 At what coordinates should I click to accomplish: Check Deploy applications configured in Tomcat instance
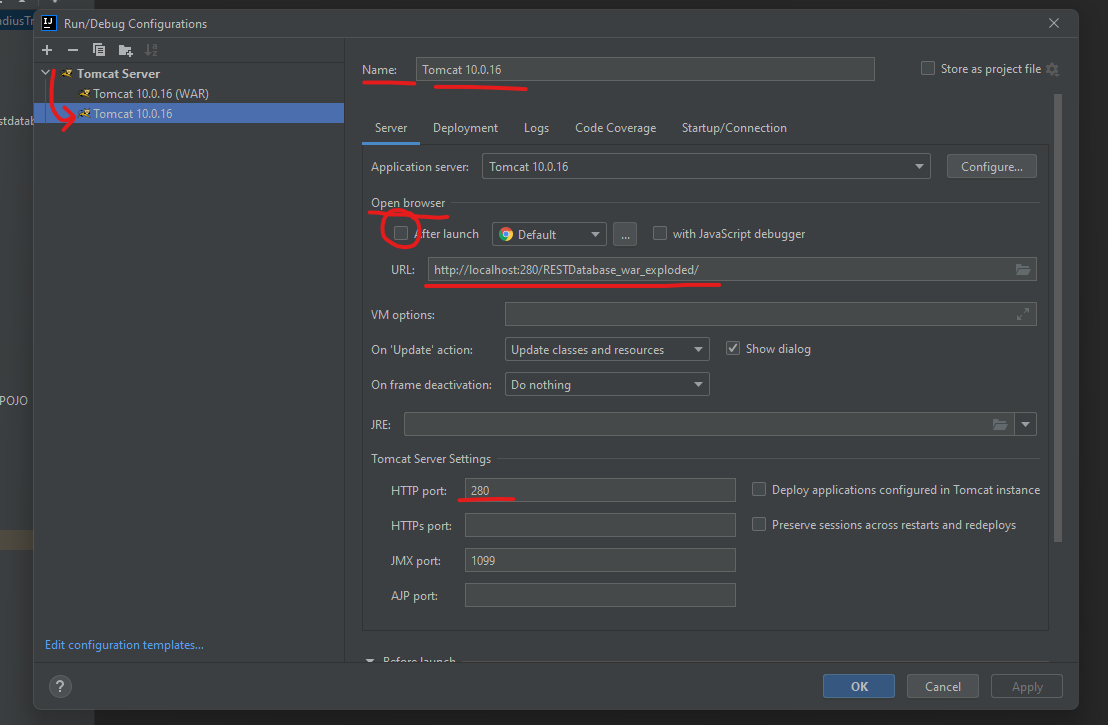[x=758, y=489]
